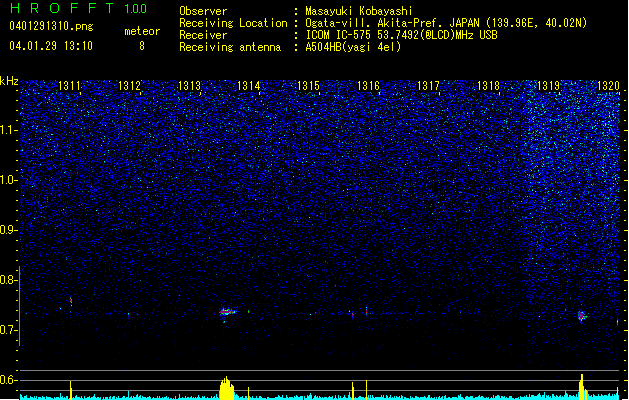Click the 1317 time marker
Viewport: 629px width, 400px height.
428,86
